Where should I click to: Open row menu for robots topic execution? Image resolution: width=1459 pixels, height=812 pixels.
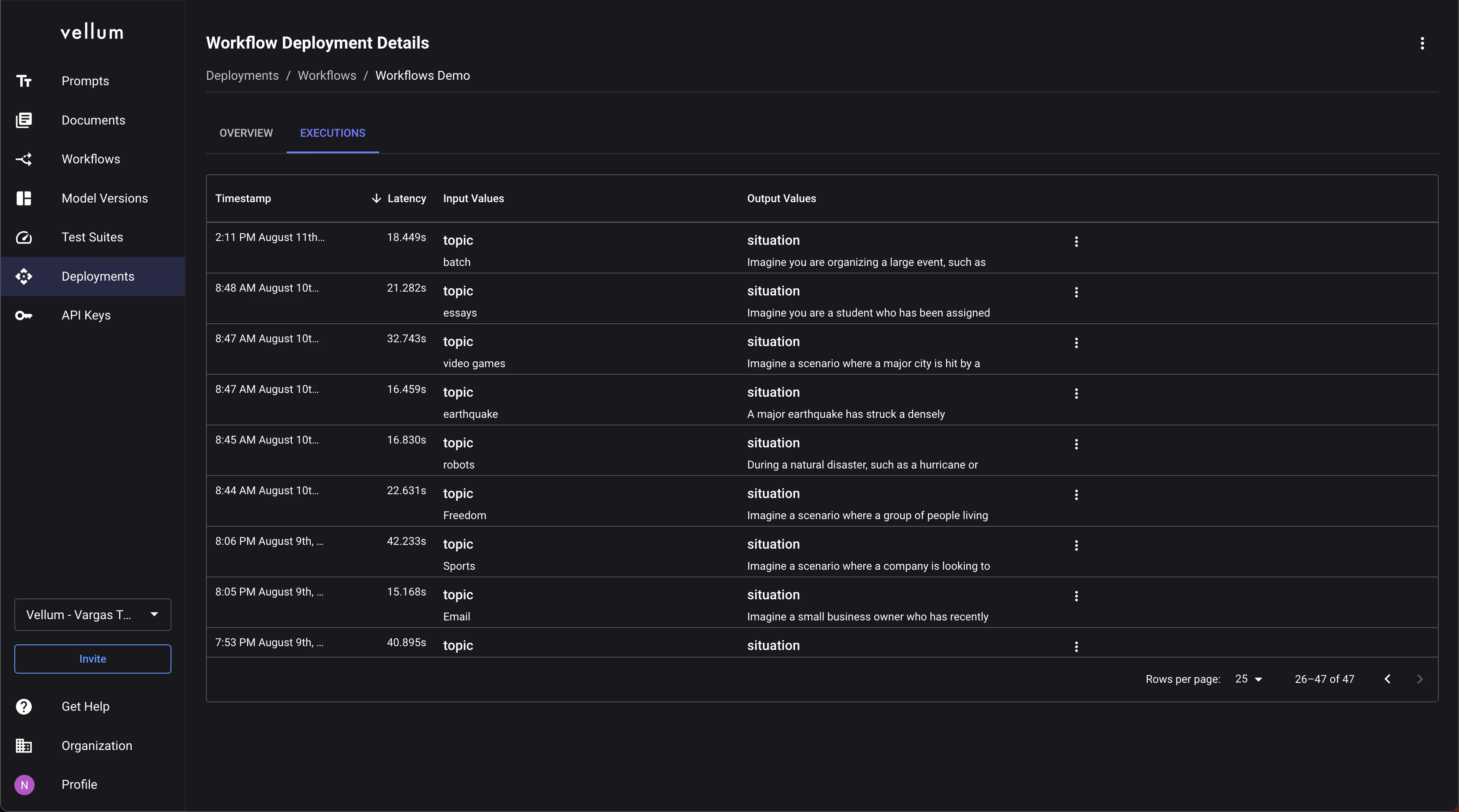coord(1076,444)
